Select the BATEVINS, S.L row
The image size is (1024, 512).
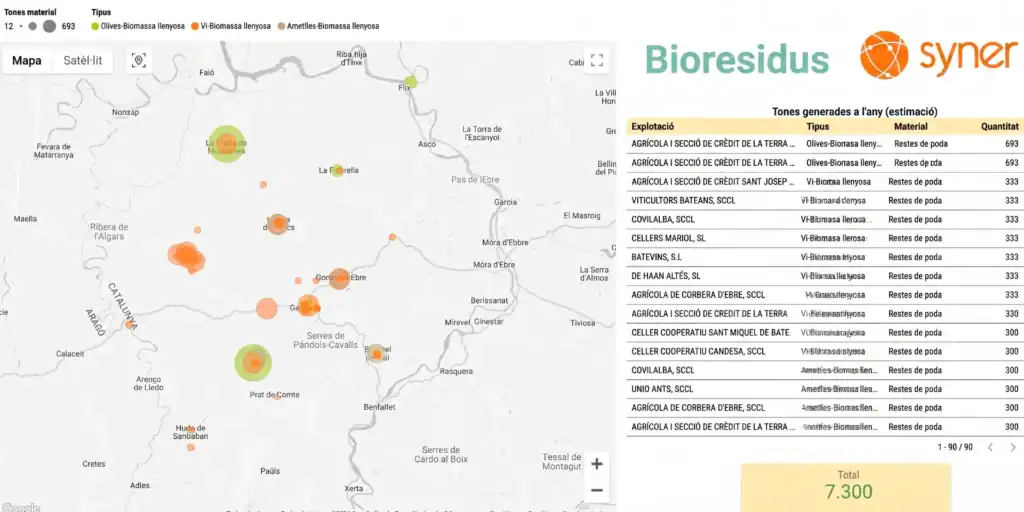click(x=825, y=257)
